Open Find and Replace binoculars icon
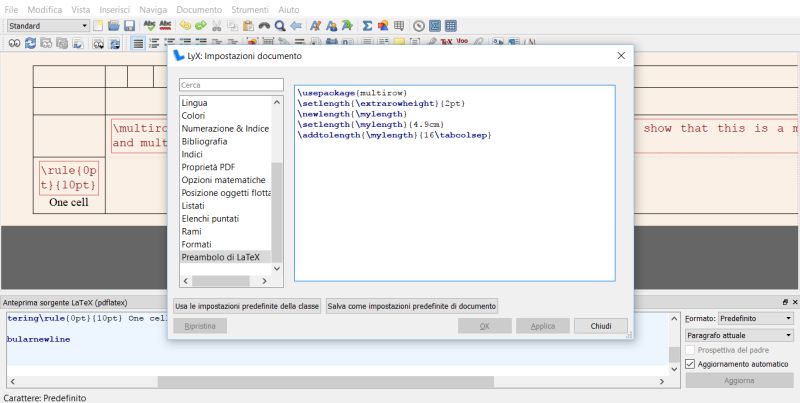This screenshot has width=800, height=403. (x=264, y=26)
